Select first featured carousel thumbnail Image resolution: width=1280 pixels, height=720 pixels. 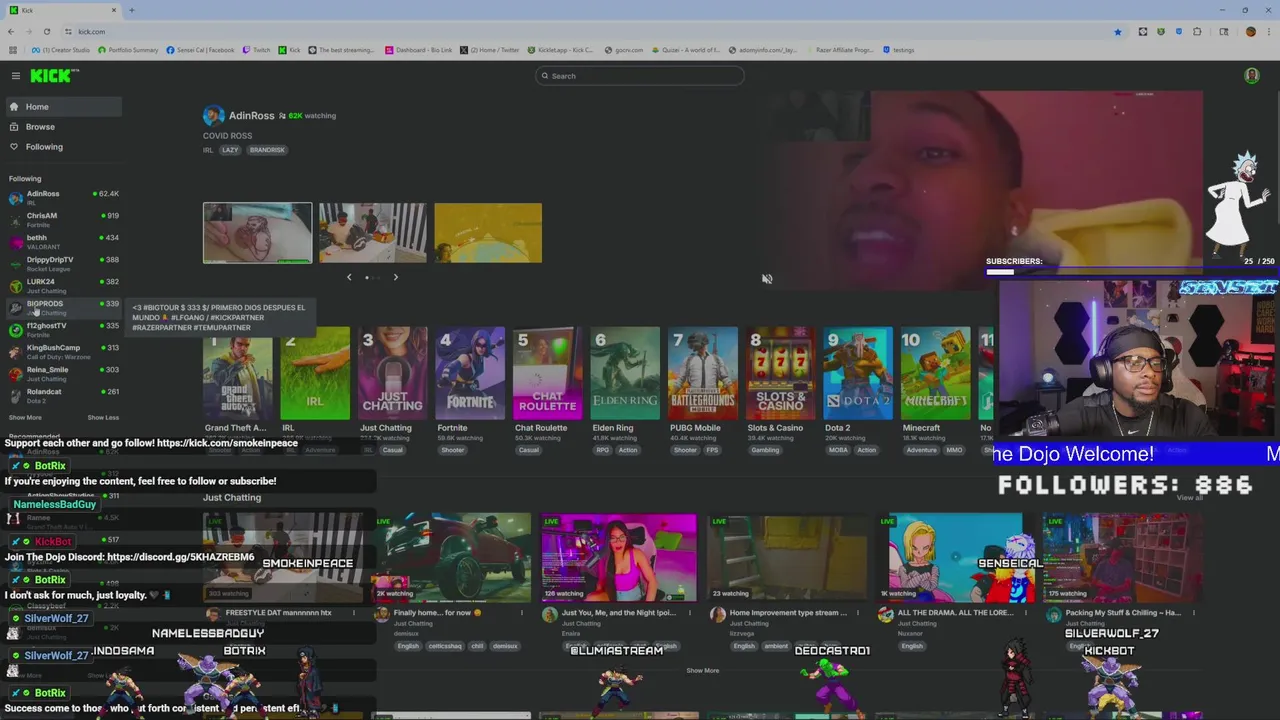(x=258, y=233)
